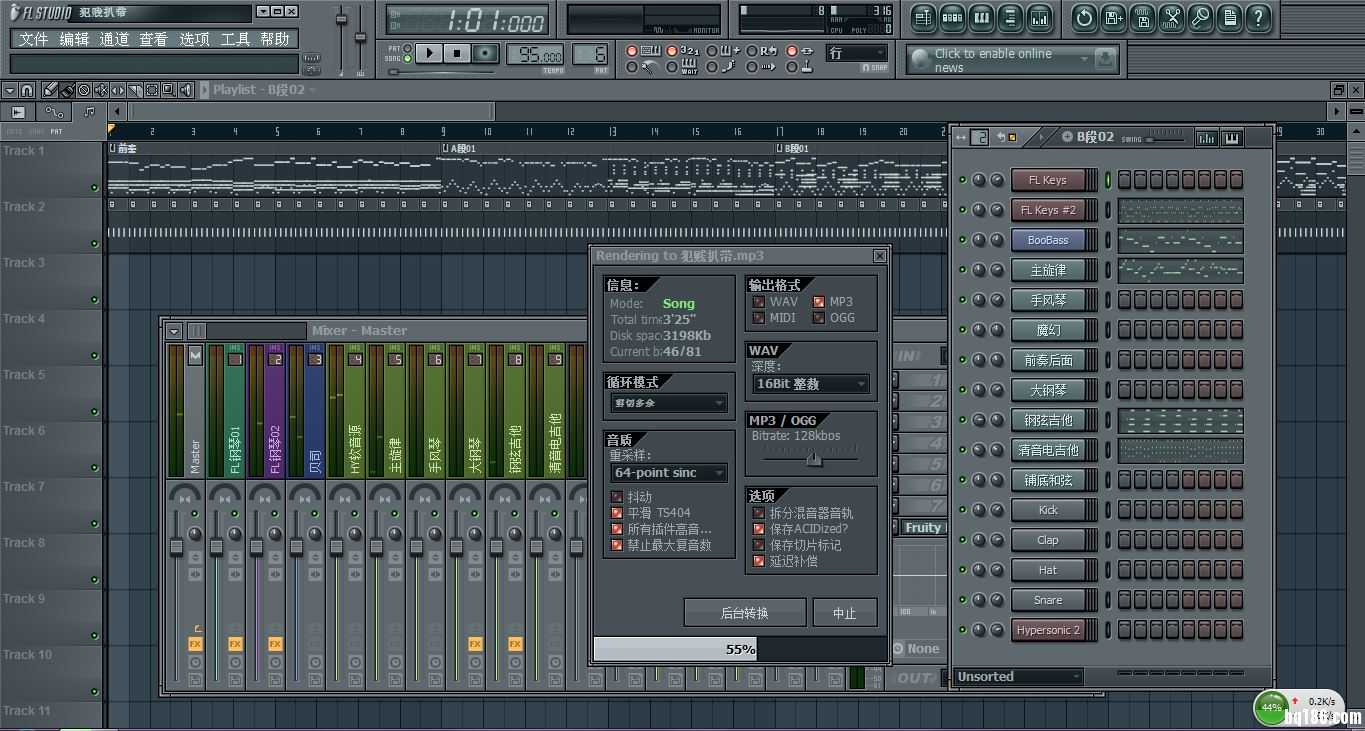Switch to Song mode radio button
This screenshot has width=1365, height=731.
pyautogui.click(x=408, y=58)
